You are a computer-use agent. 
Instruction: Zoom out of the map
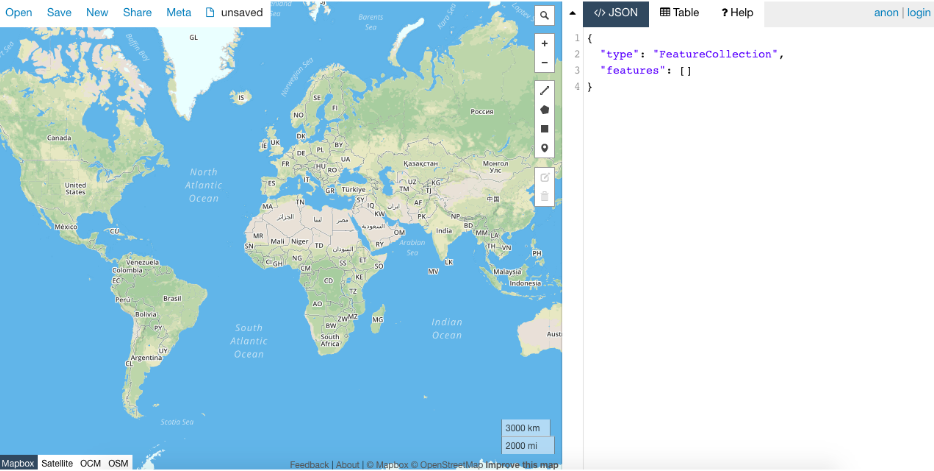click(x=544, y=63)
